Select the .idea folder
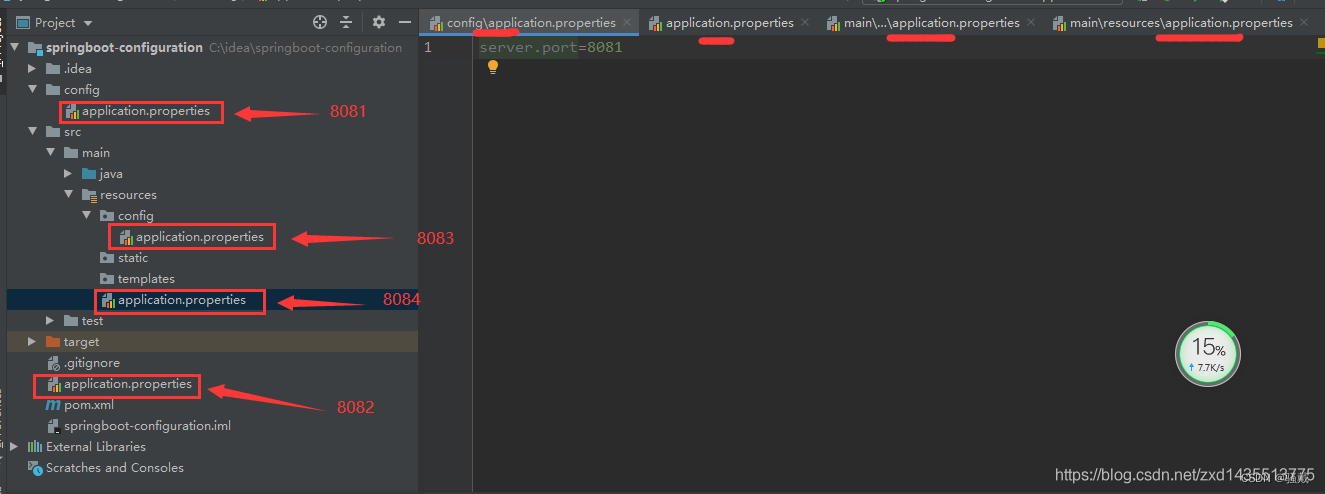The width and height of the screenshot is (1325, 494). click(x=77, y=68)
